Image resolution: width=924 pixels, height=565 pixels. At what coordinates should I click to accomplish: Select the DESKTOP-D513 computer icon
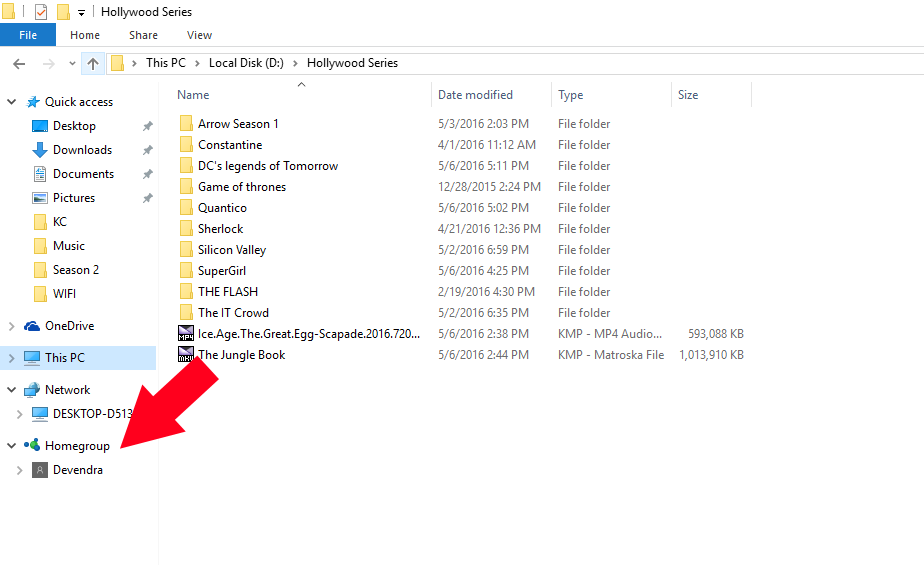pos(39,414)
